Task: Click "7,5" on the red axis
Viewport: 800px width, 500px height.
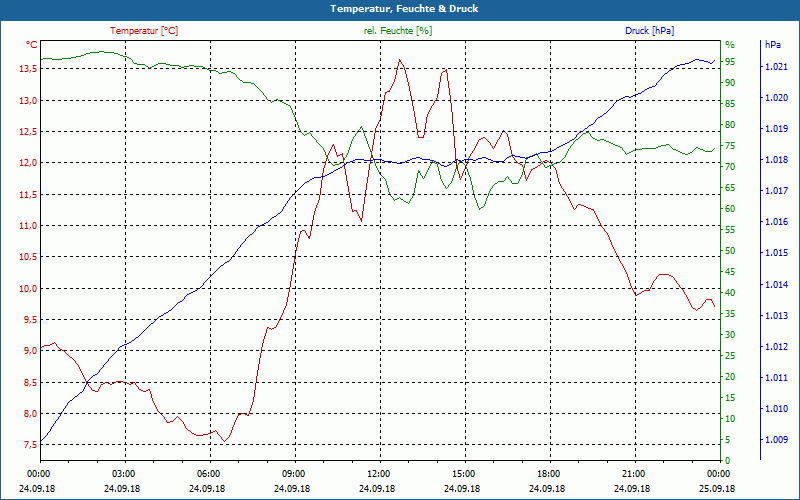Action: (x=30, y=445)
